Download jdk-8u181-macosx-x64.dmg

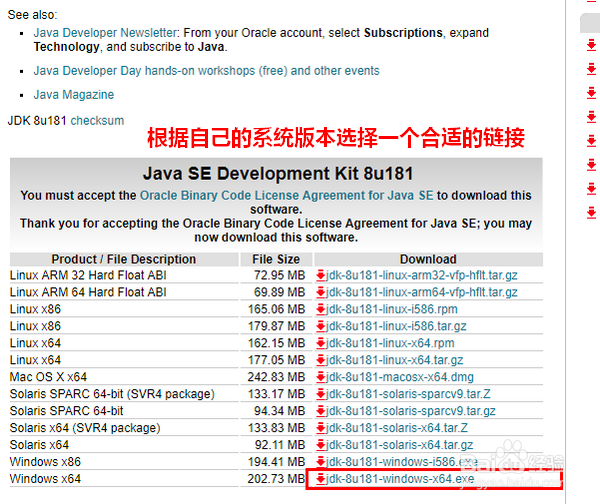click(399, 377)
